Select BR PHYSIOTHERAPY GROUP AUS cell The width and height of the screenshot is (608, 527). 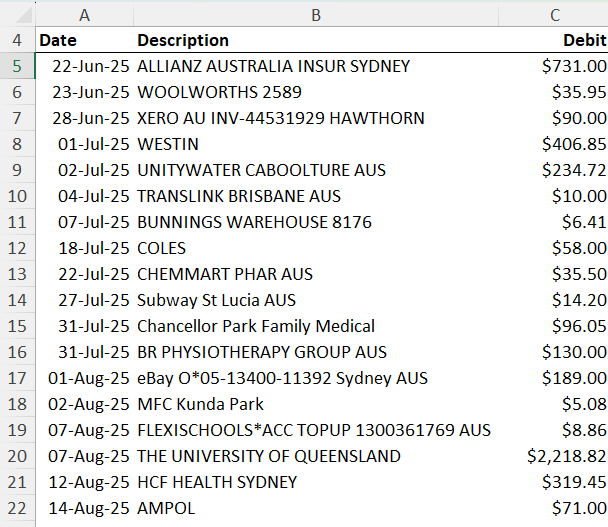coord(316,352)
